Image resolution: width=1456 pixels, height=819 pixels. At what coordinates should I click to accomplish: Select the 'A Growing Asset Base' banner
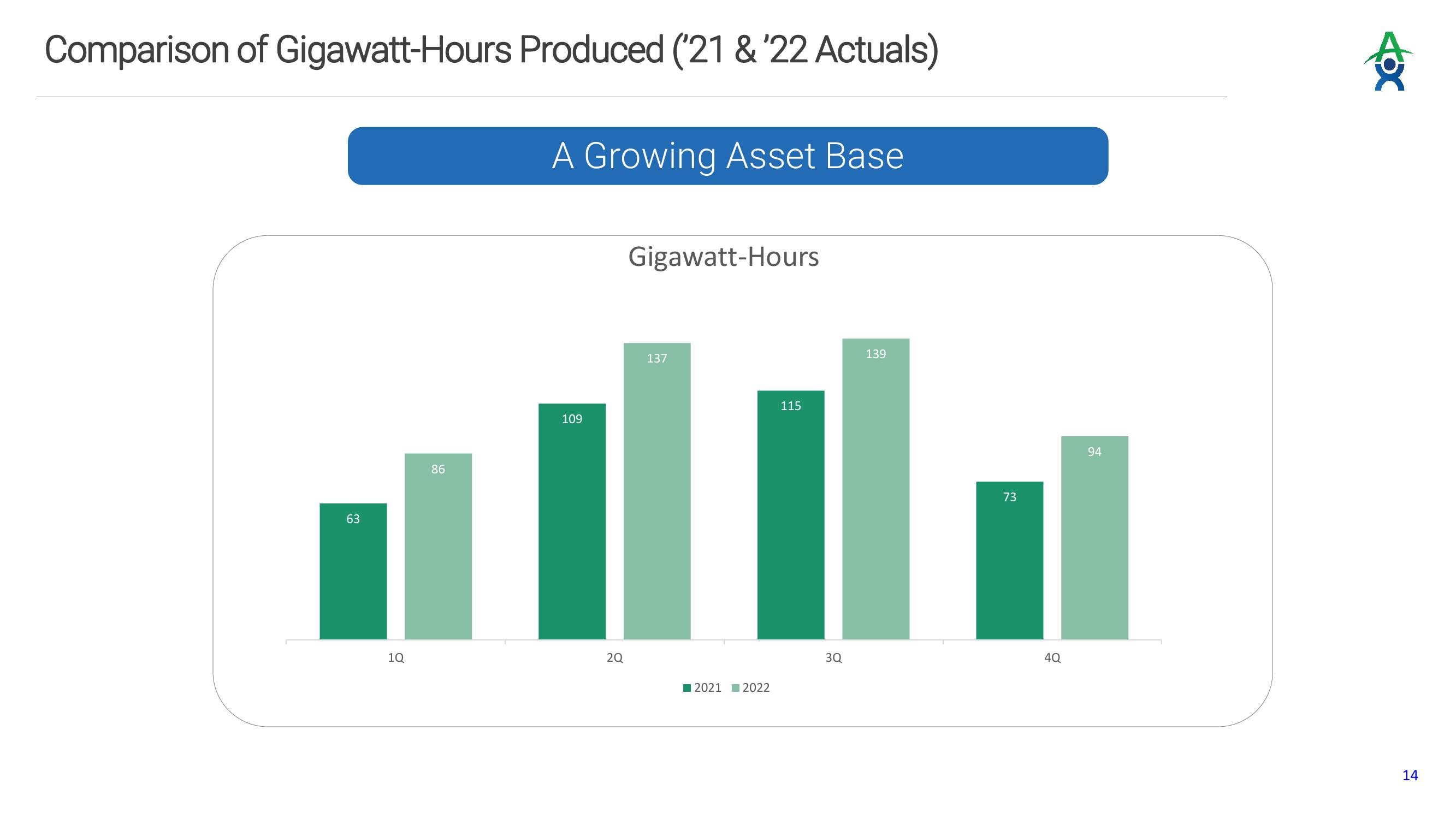click(728, 156)
